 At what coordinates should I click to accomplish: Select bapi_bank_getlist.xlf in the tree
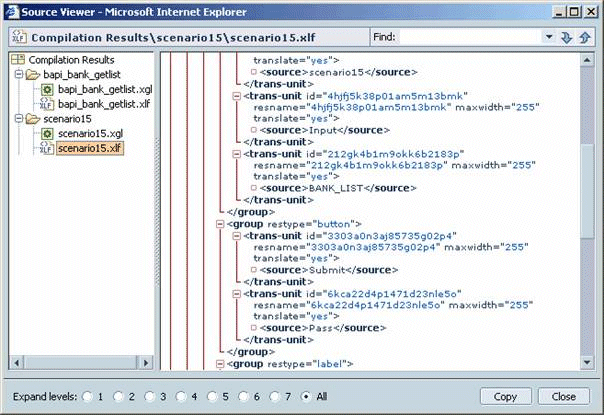click(x=104, y=104)
